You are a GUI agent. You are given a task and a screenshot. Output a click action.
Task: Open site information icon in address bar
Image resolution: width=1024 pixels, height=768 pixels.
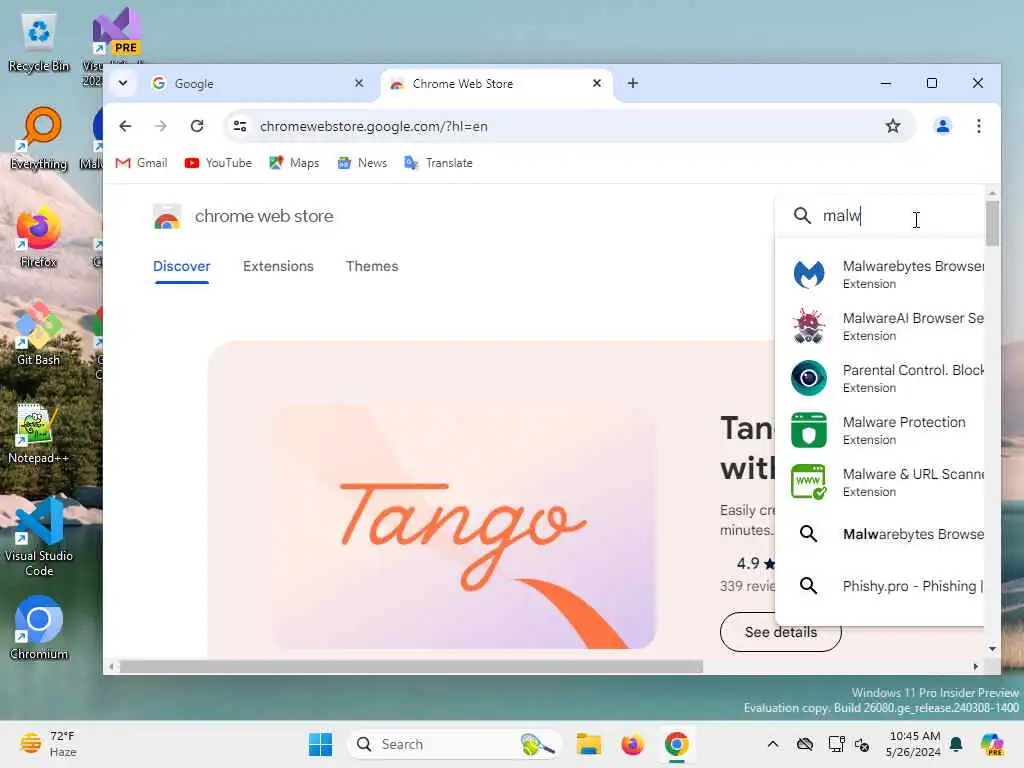pos(240,126)
